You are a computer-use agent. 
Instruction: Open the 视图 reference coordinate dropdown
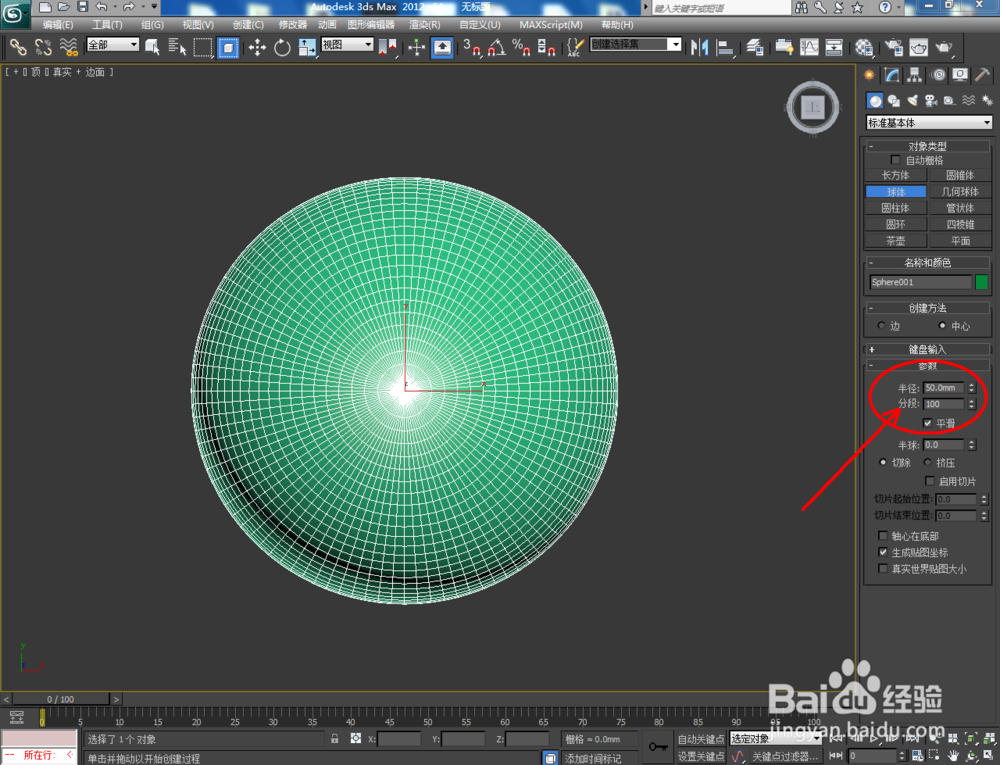click(x=347, y=45)
